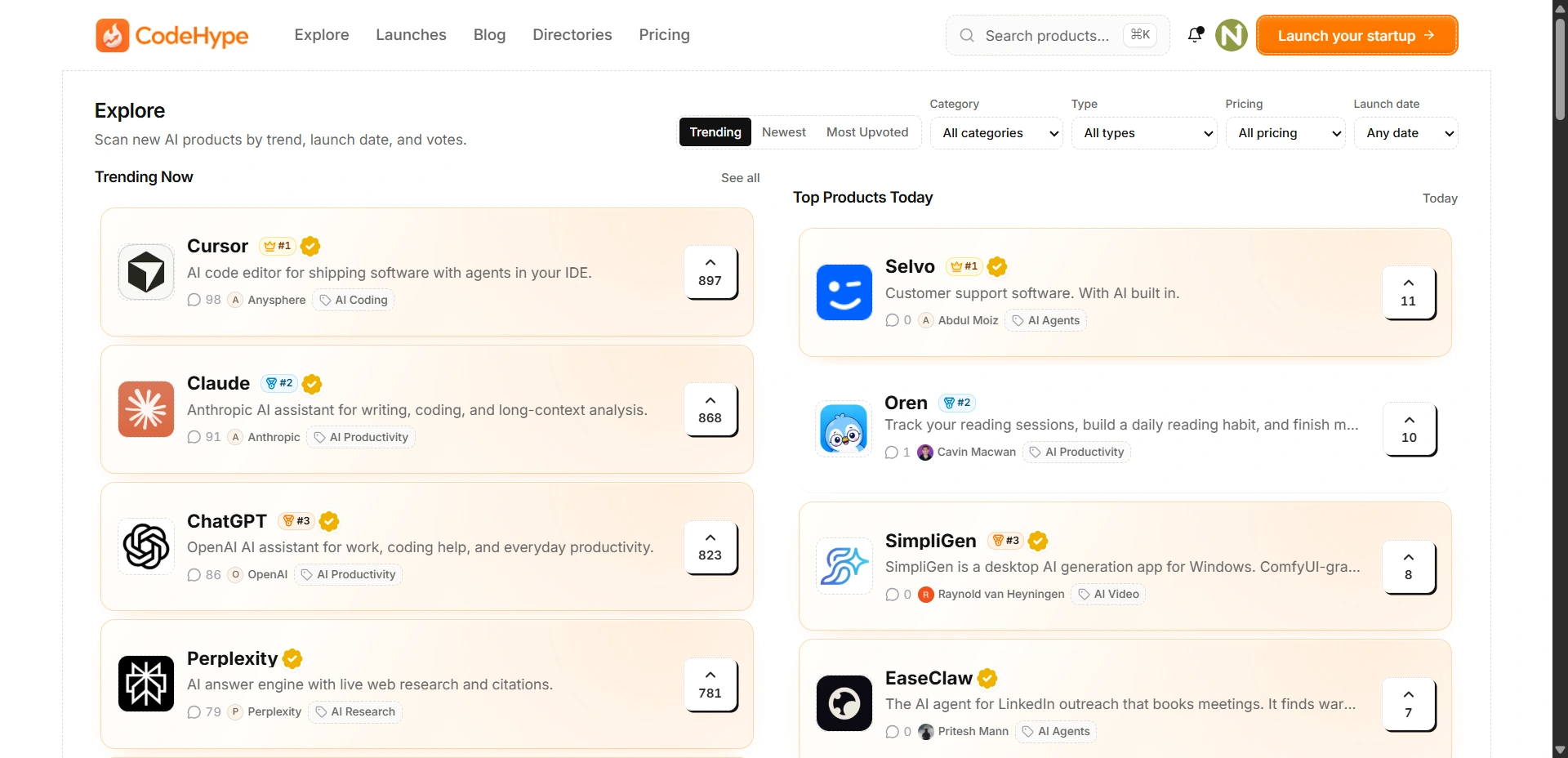Click Launch your startup button
The image size is (1568, 758).
(1356, 35)
